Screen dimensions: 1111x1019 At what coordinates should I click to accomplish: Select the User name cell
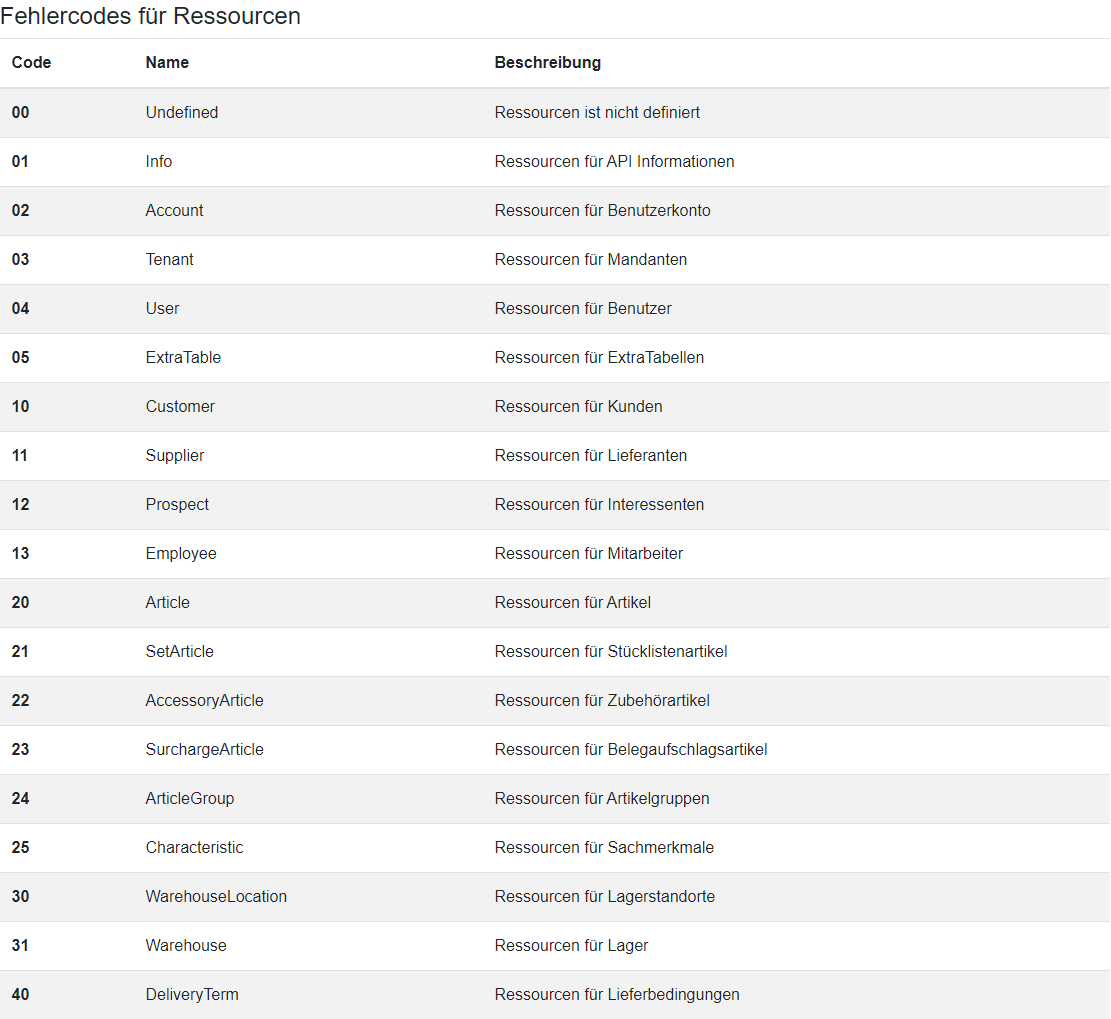point(162,308)
